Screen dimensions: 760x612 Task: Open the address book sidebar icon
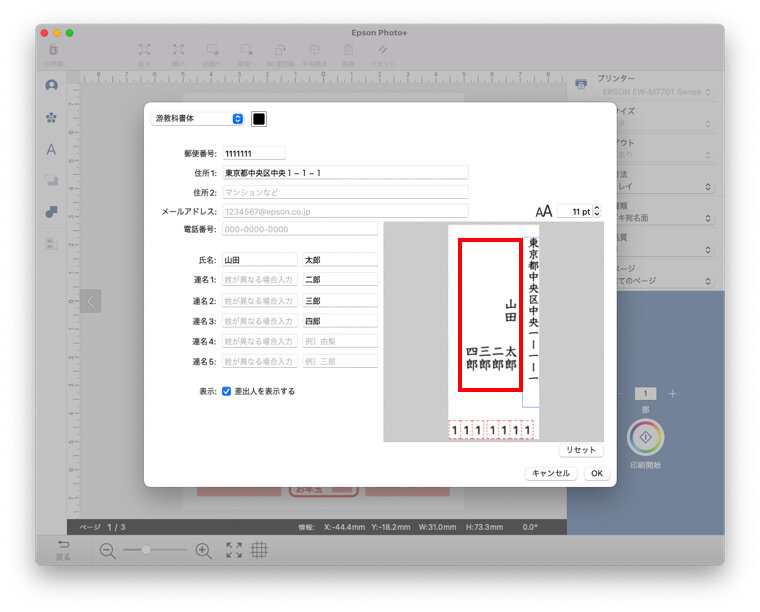point(51,86)
